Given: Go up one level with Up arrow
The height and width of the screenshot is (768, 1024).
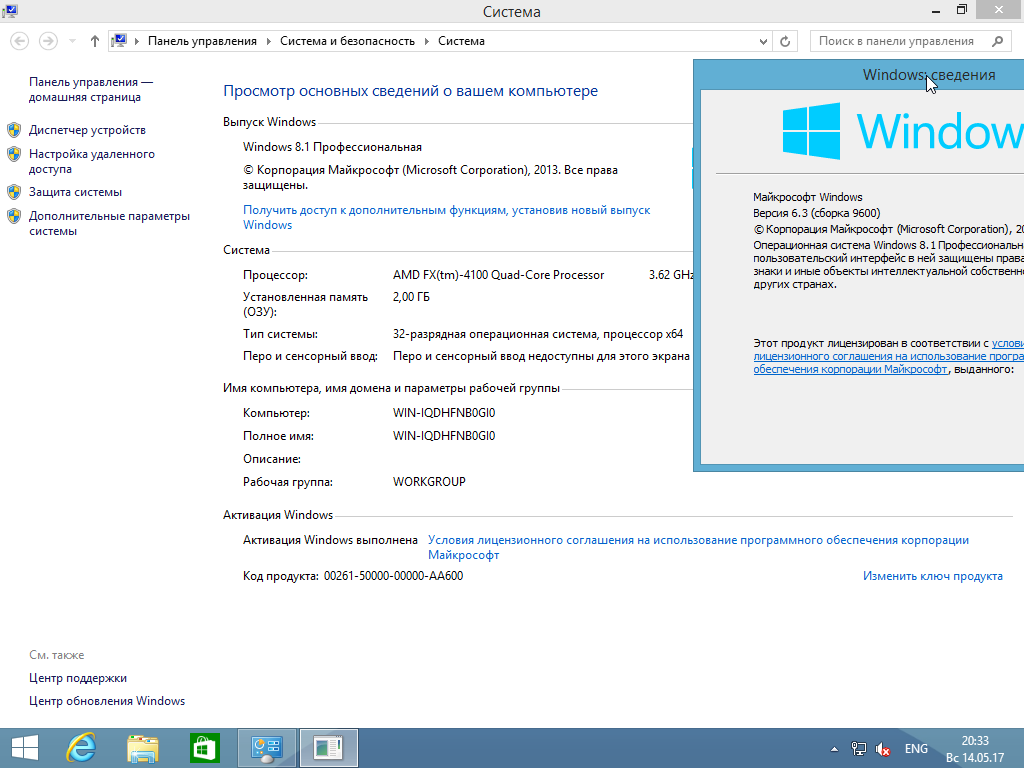Looking at the screenshot, I should (95, 41).
